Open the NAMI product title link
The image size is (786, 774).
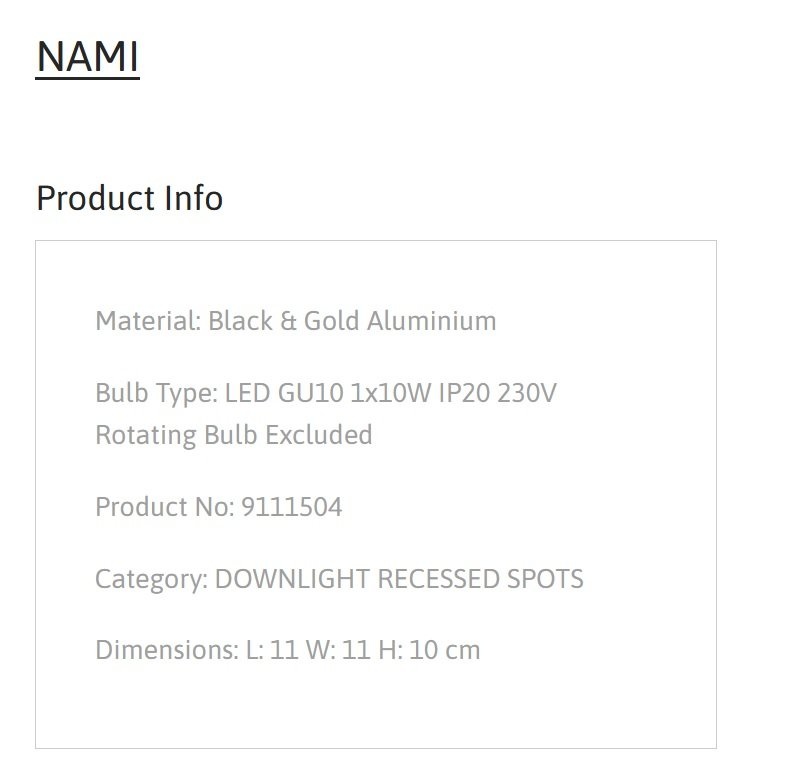pyautogui.click(x=87, y=57)
